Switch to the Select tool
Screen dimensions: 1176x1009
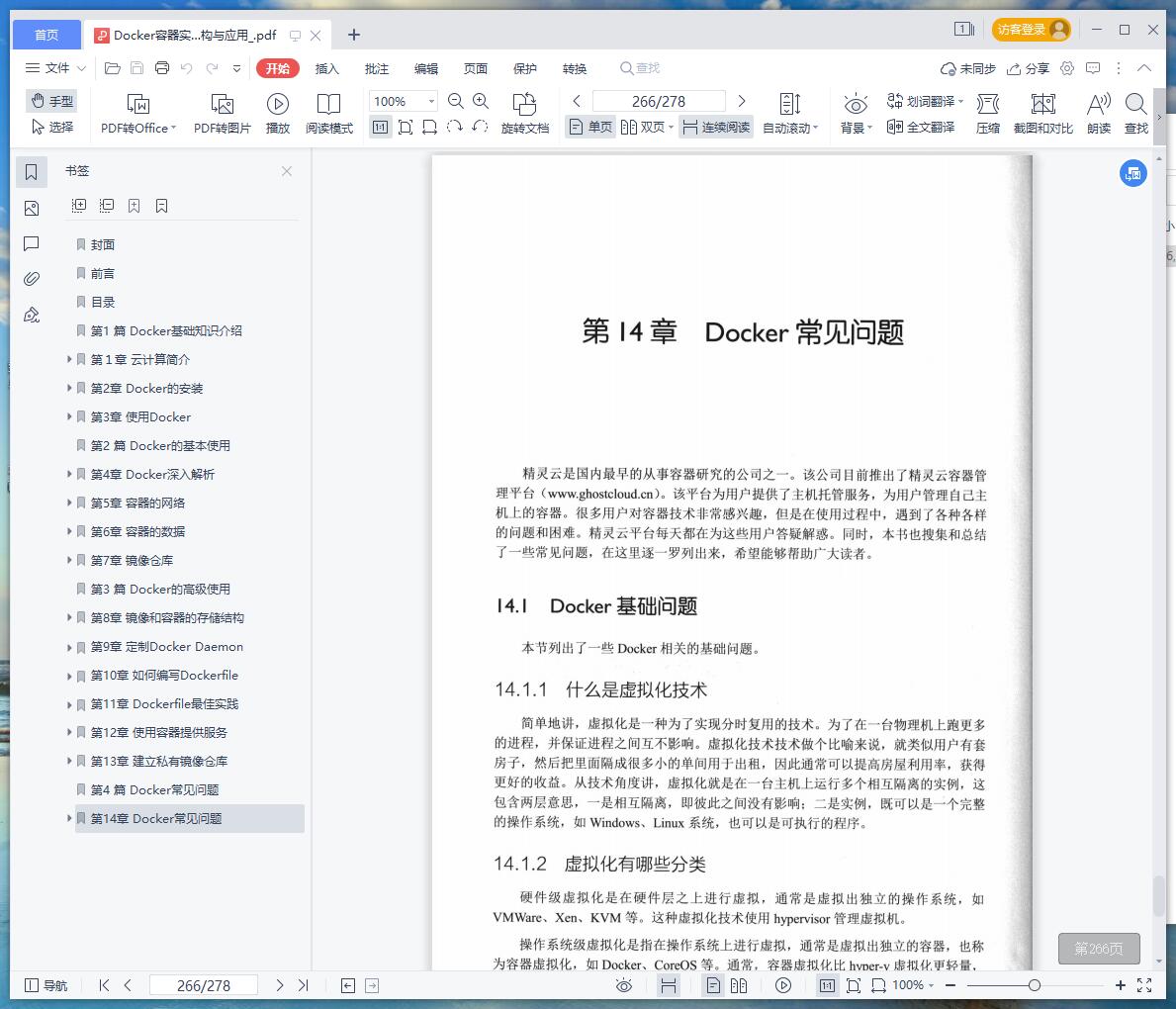51,127
